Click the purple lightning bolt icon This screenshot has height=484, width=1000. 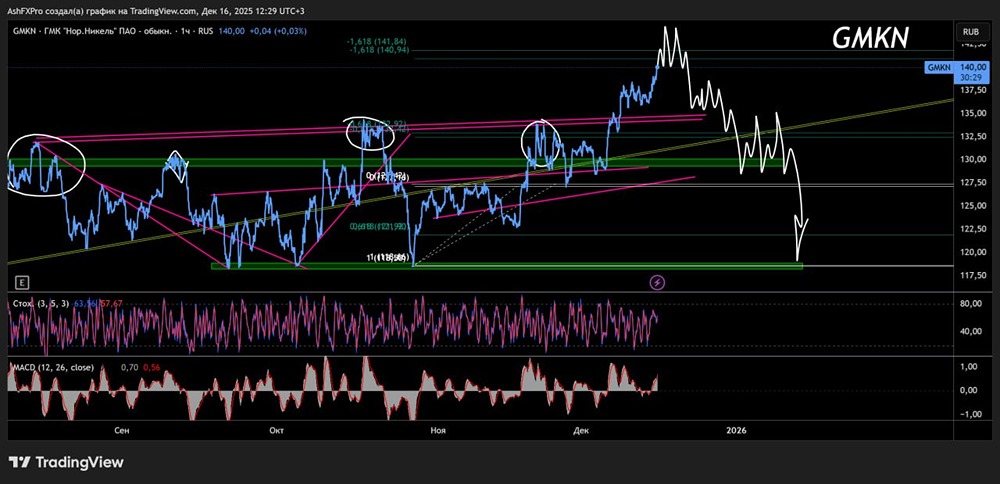point(658,281)
